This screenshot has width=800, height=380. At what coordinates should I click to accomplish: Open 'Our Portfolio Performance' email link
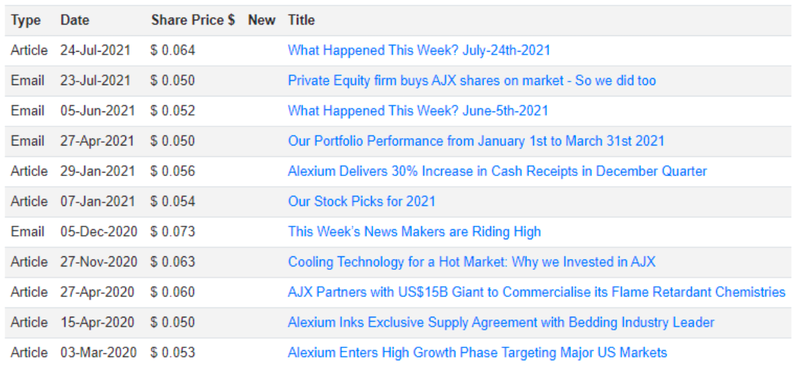[476, 141]
